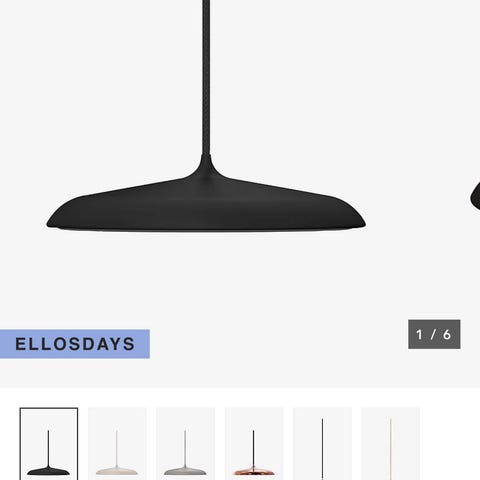Select the copper pendant lamp thumbnail
Viewport: 480px width, 480px height.
pos(254,444)
